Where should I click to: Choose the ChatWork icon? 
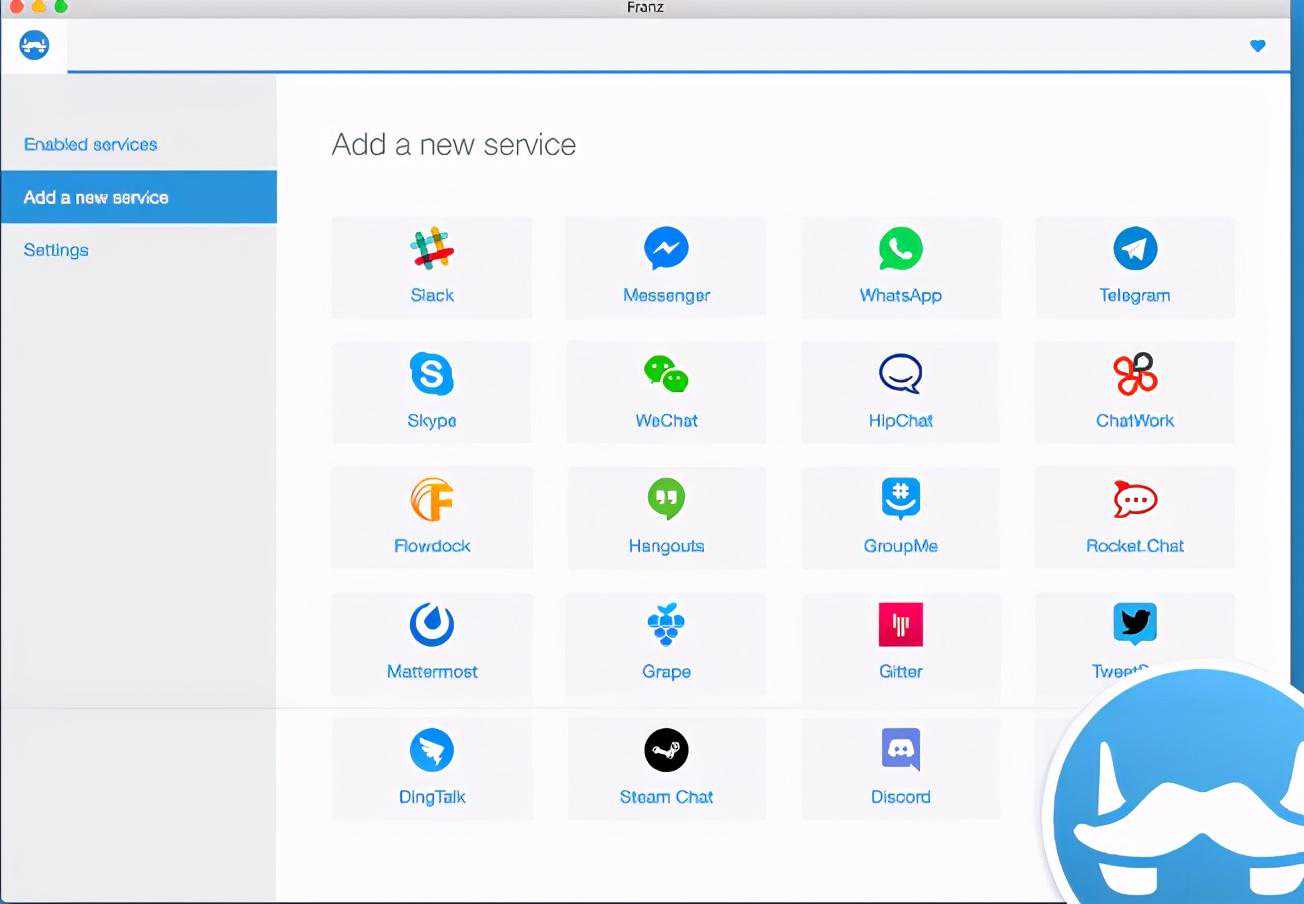click(1135, 374)
